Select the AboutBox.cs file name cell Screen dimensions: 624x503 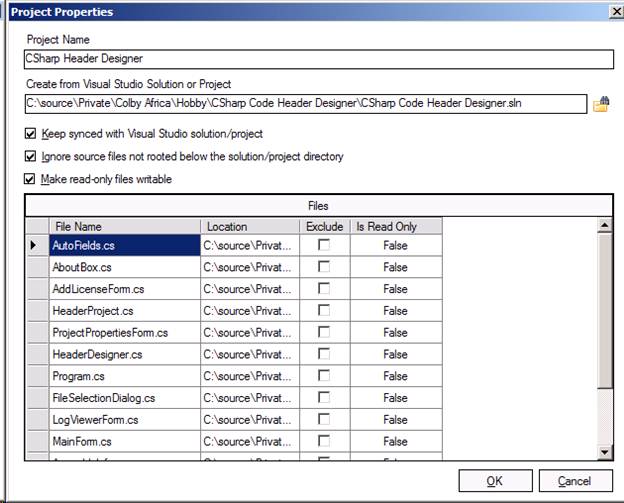pos(125,267)
